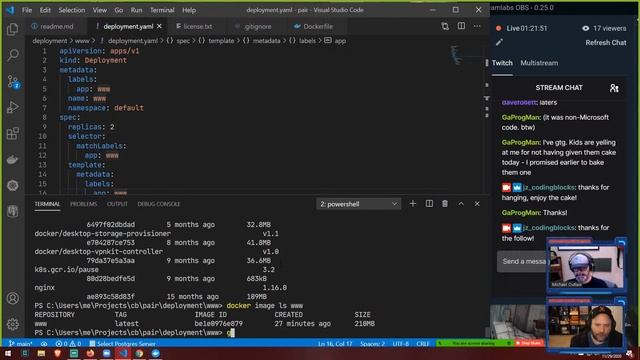
Task: Maximize the terminal panel size
Action: coord(461,204)
